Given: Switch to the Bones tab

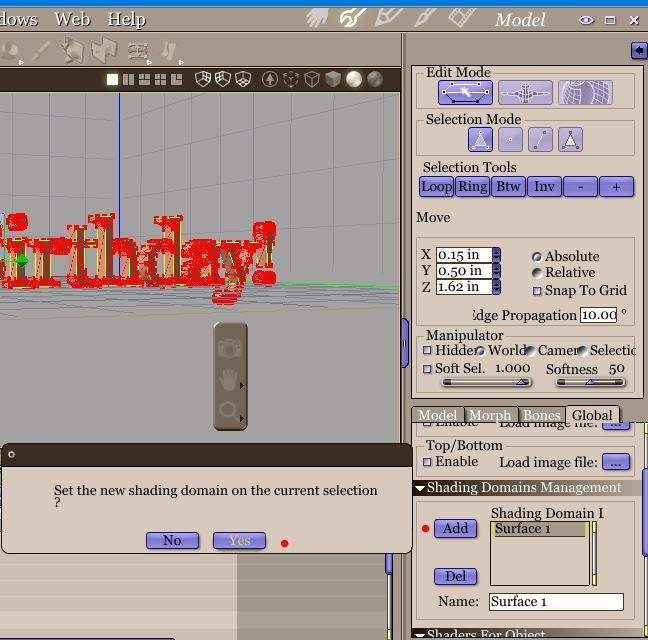Looking at the screenshot, I should [x=541, y=414].
